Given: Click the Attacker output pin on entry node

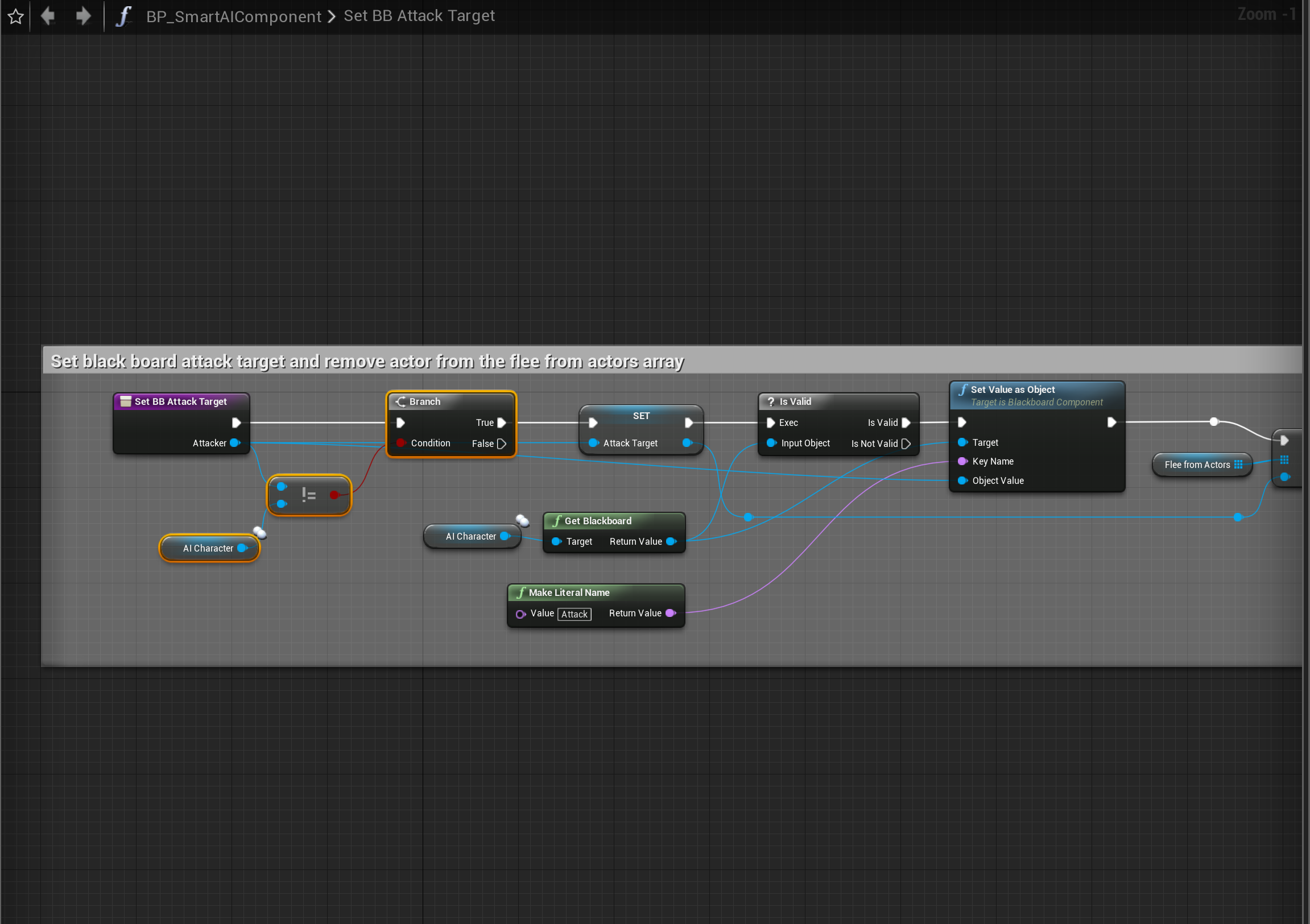Looking at the screenshot, I should coord(234,443).
